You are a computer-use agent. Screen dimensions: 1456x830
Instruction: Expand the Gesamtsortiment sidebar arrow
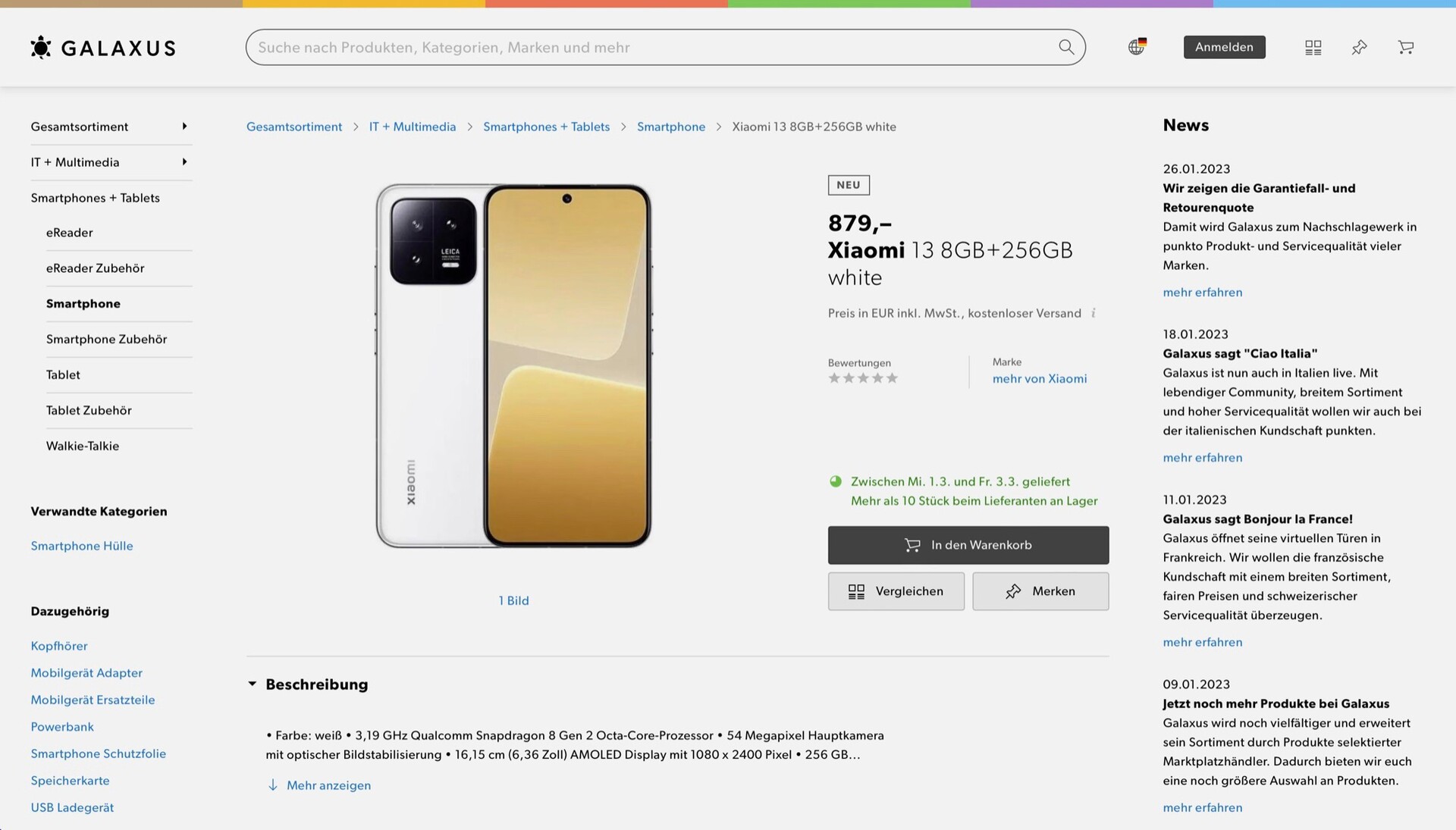(x=184, y=127)
